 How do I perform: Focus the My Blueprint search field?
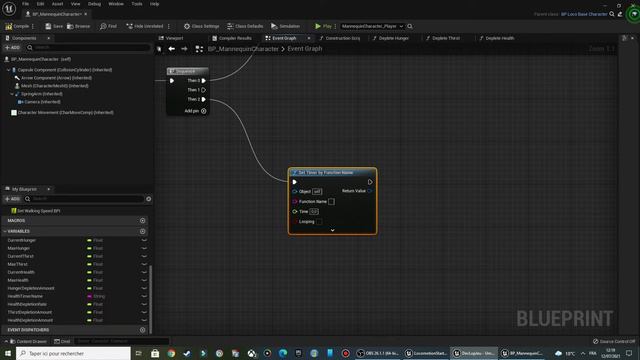[84, 199]
